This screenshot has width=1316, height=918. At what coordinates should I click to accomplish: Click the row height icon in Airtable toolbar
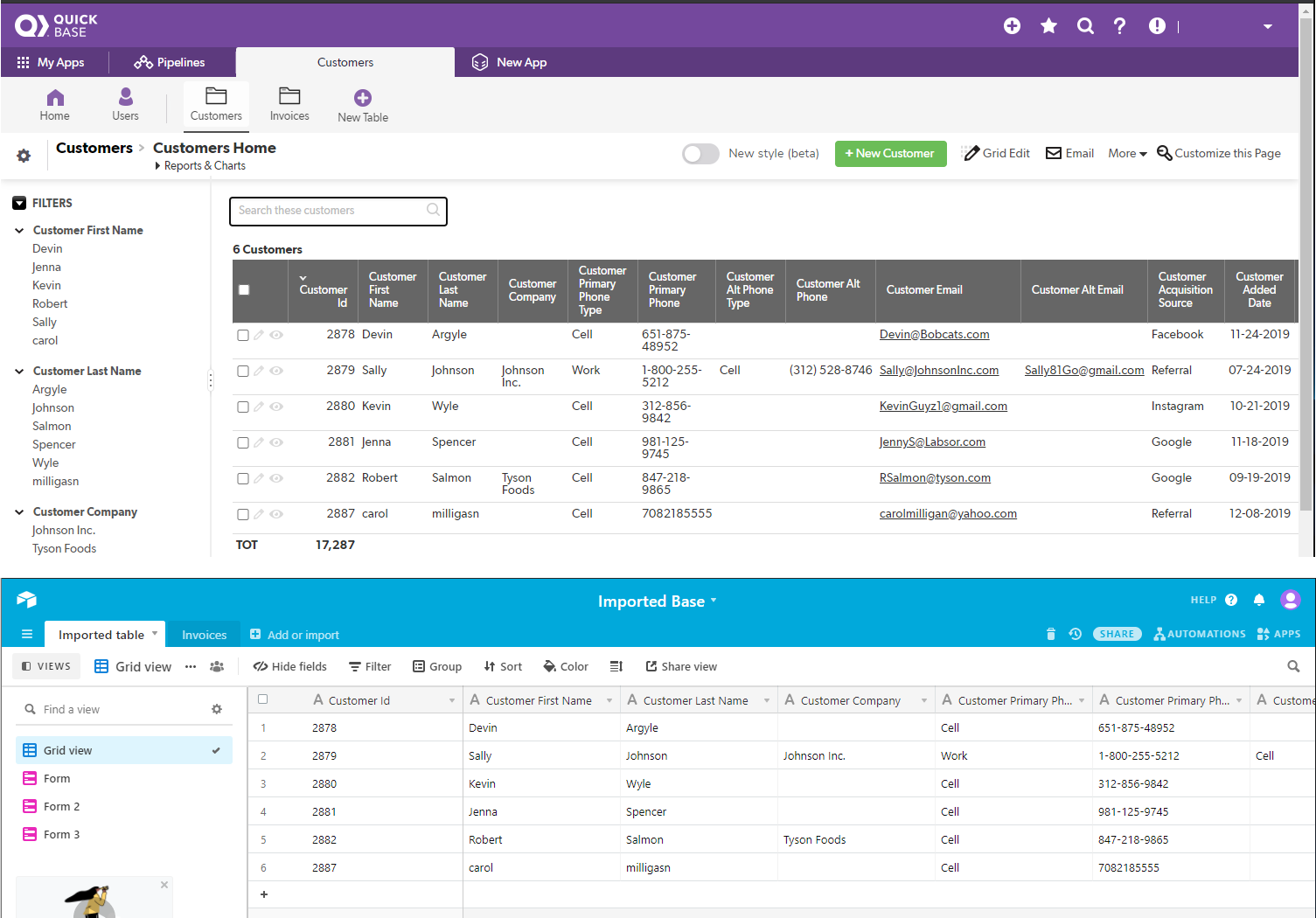click(x=616, y=666)
